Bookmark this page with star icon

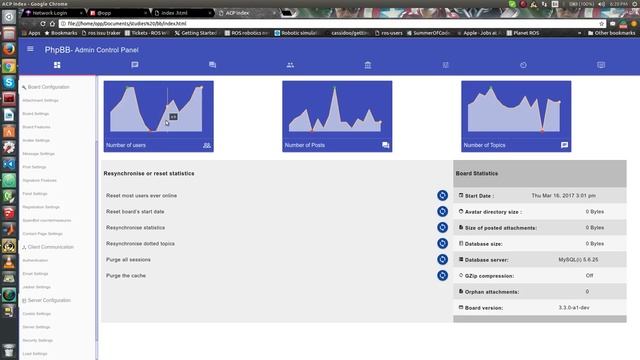pyautogui.click(x=601, y=24)
